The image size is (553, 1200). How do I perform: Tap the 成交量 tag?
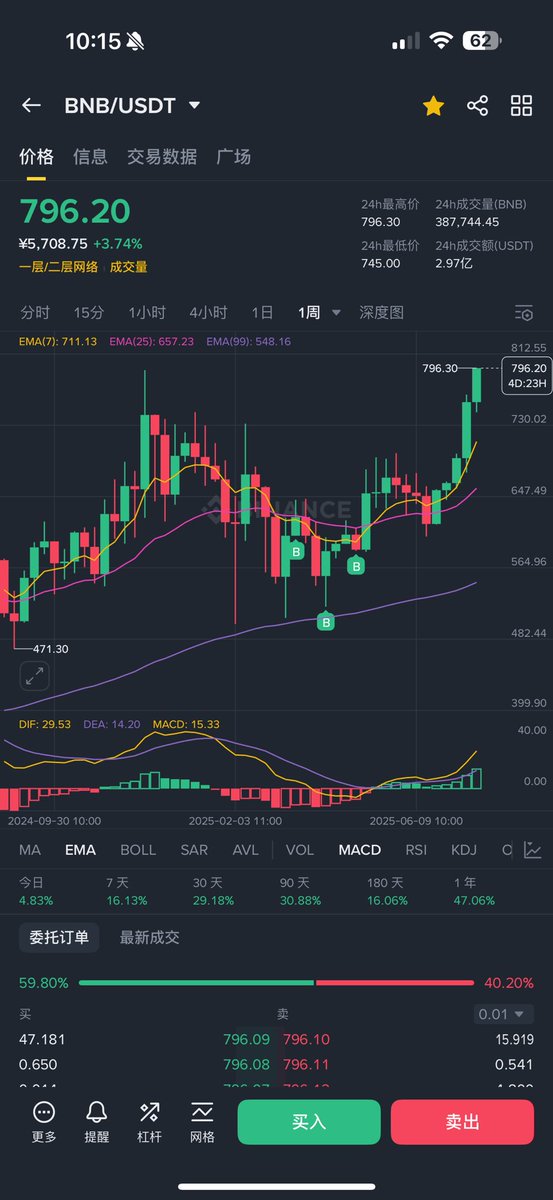click(128, 267)
